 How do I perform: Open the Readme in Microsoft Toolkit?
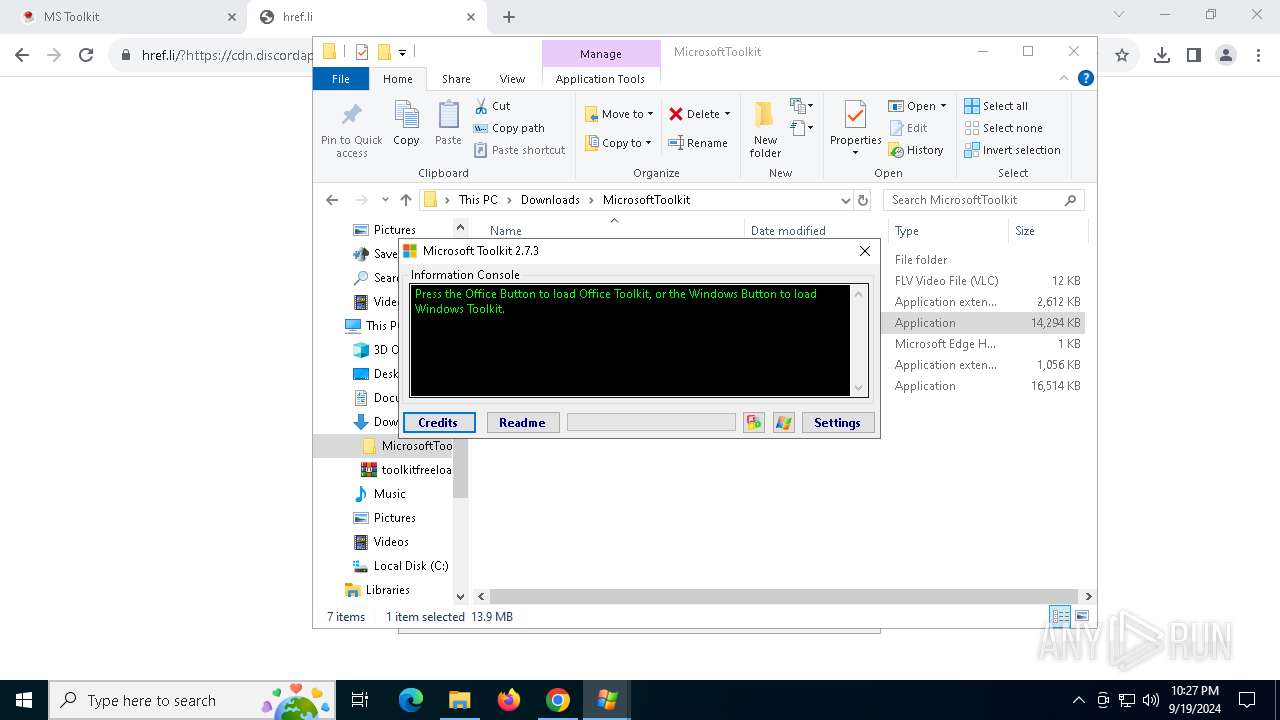click(x=522, y=423)
